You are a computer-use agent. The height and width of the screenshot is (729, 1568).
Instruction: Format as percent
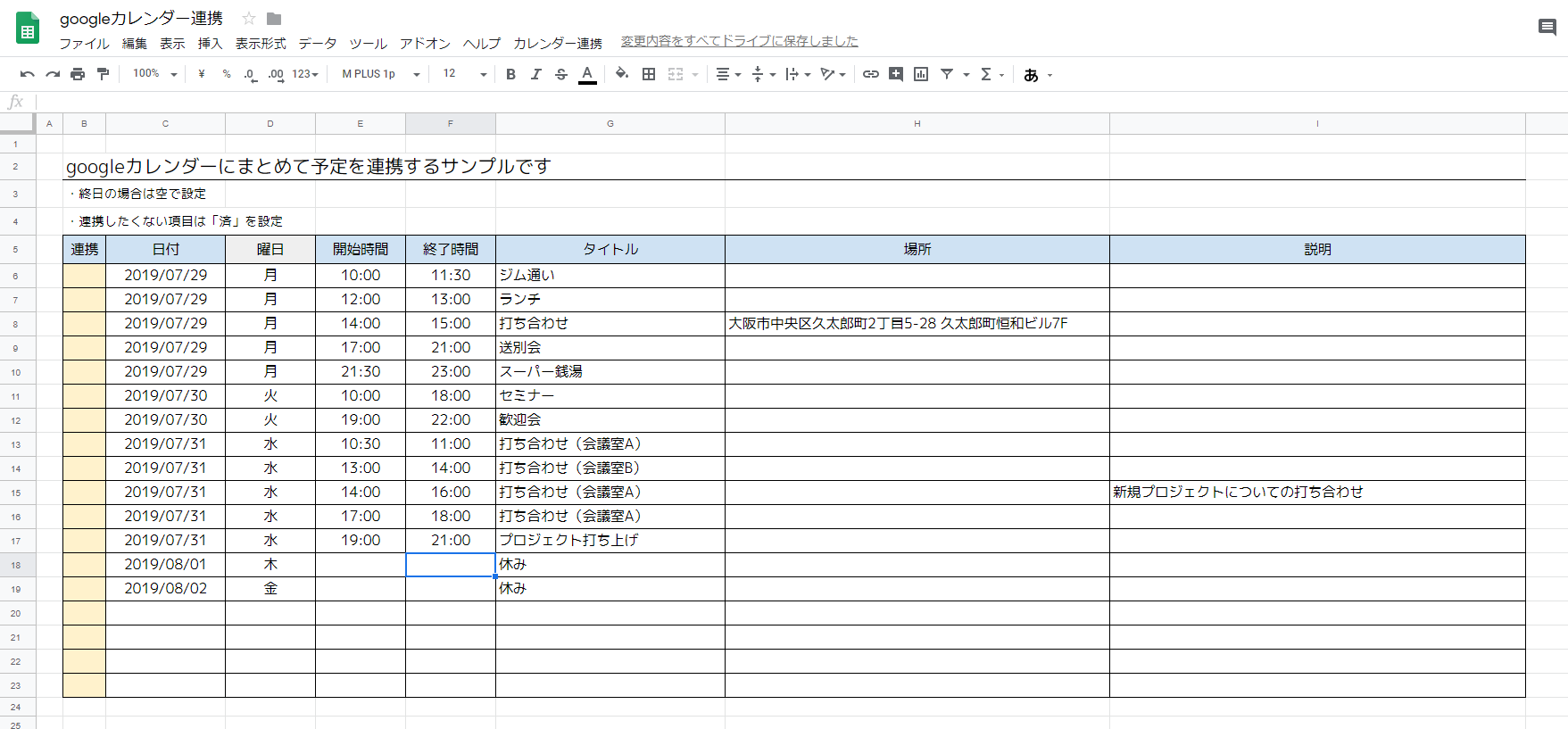[x=227, y=74]
